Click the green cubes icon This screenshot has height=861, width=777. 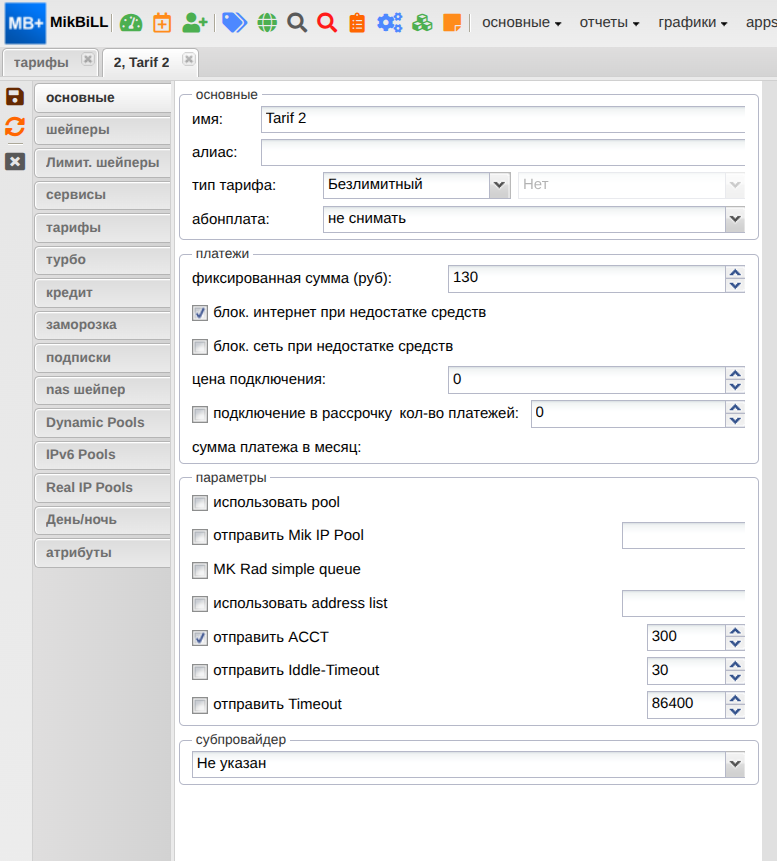click(422, 23)
